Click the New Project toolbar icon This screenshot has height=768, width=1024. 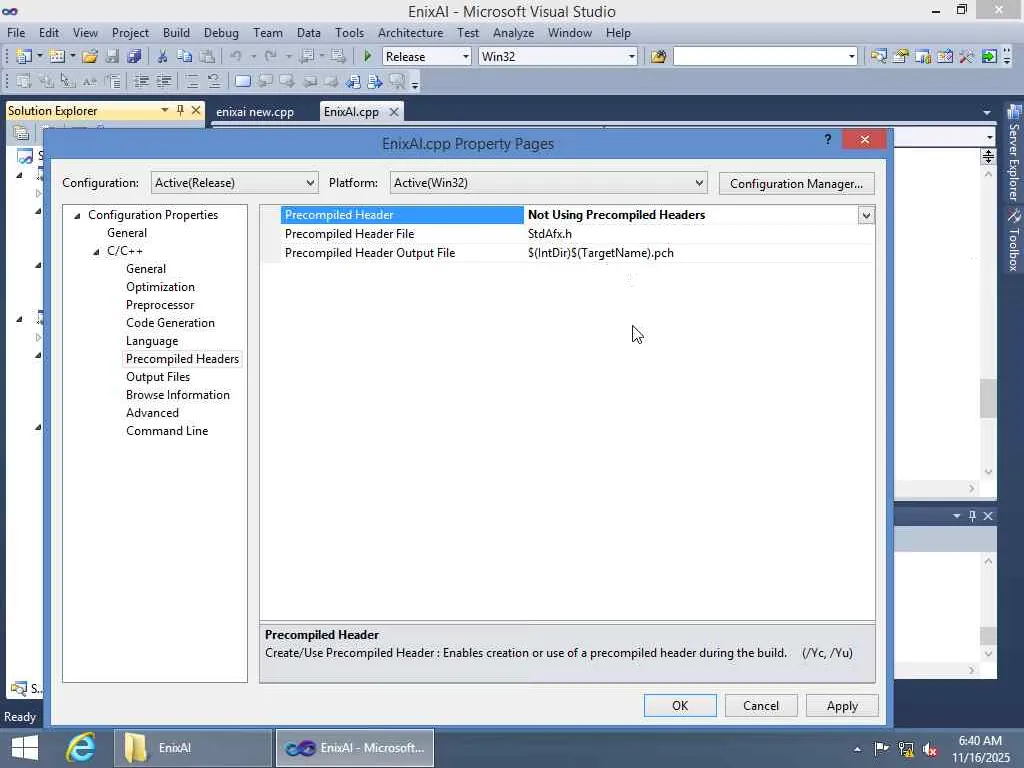(x=24, y=57)
